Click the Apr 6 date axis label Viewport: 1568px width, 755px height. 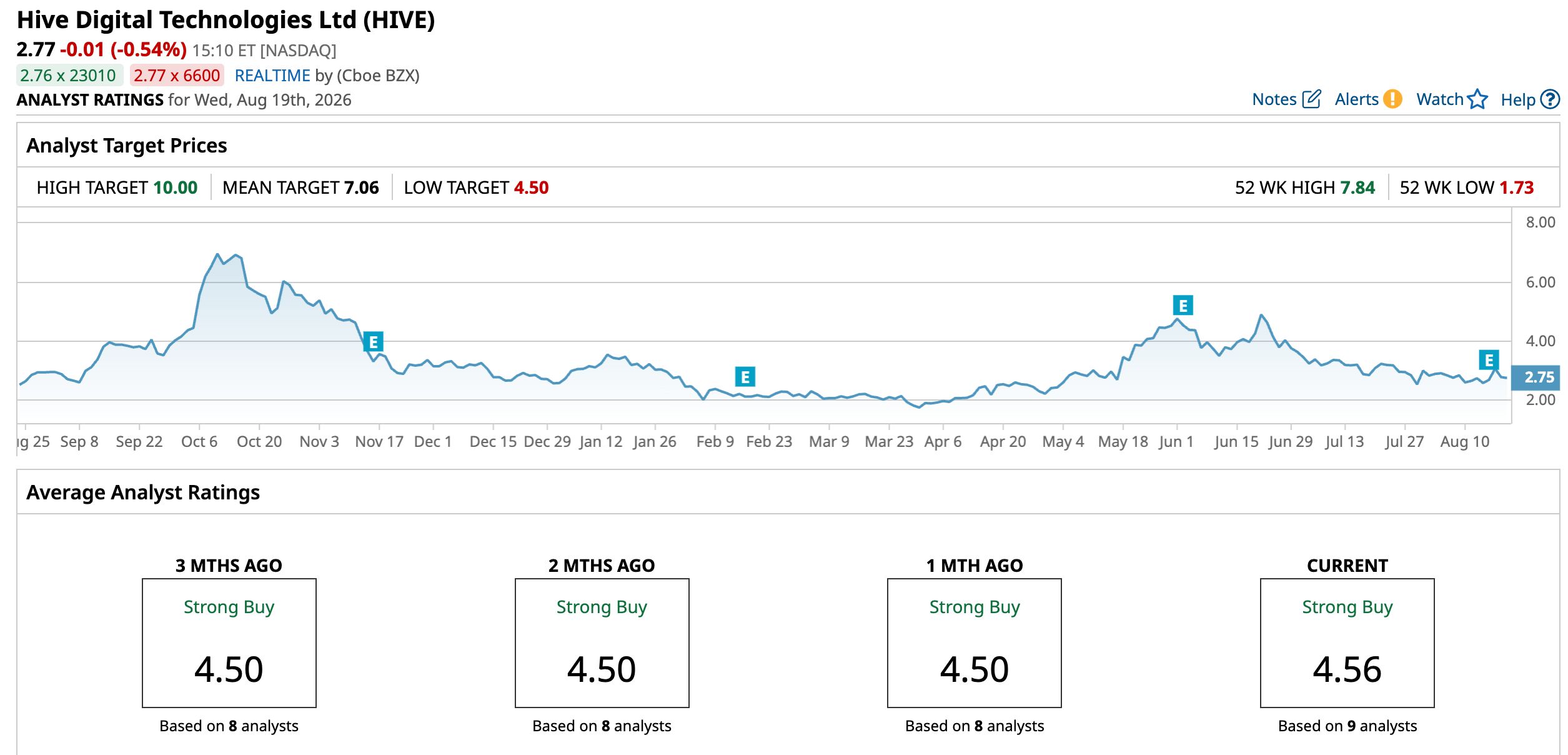point(943,442)
